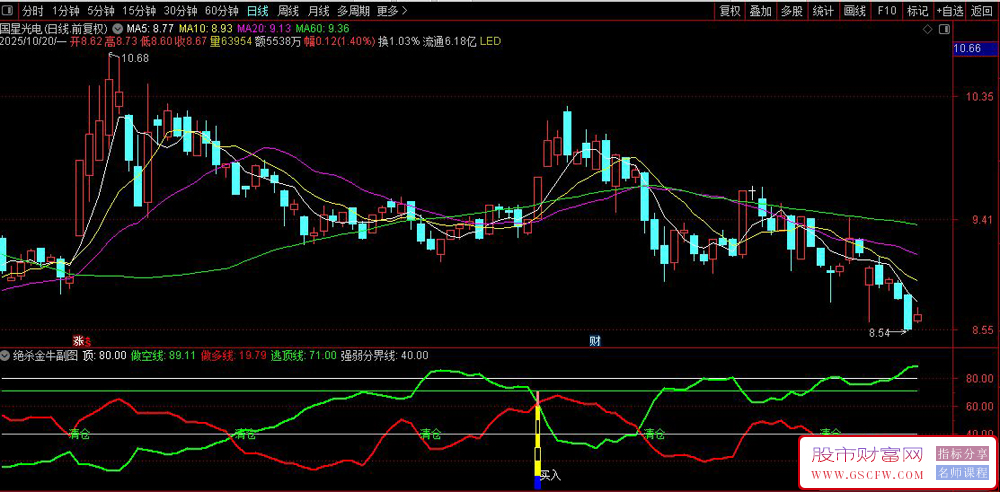Click the 画线 drawing tool button

854,11
